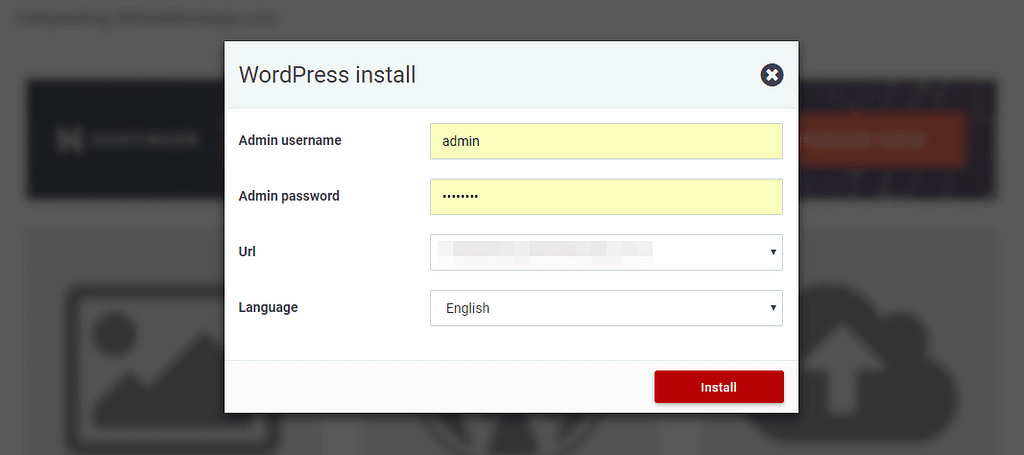Open the Url dropdown
Viewport: 1024px width, 455px height.
point(606,252)
